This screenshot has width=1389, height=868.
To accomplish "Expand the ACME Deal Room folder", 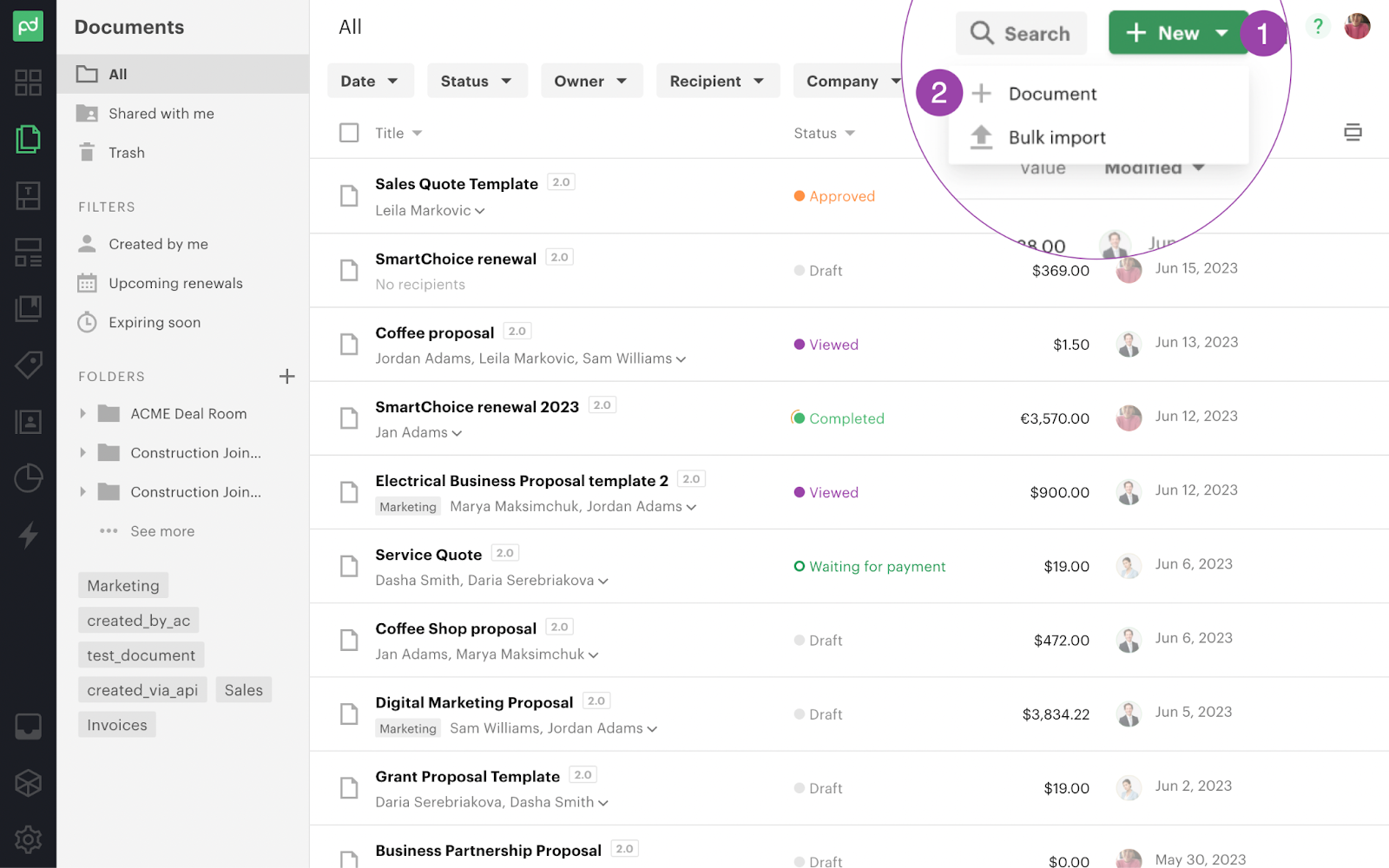I will (x=83, y=414).
